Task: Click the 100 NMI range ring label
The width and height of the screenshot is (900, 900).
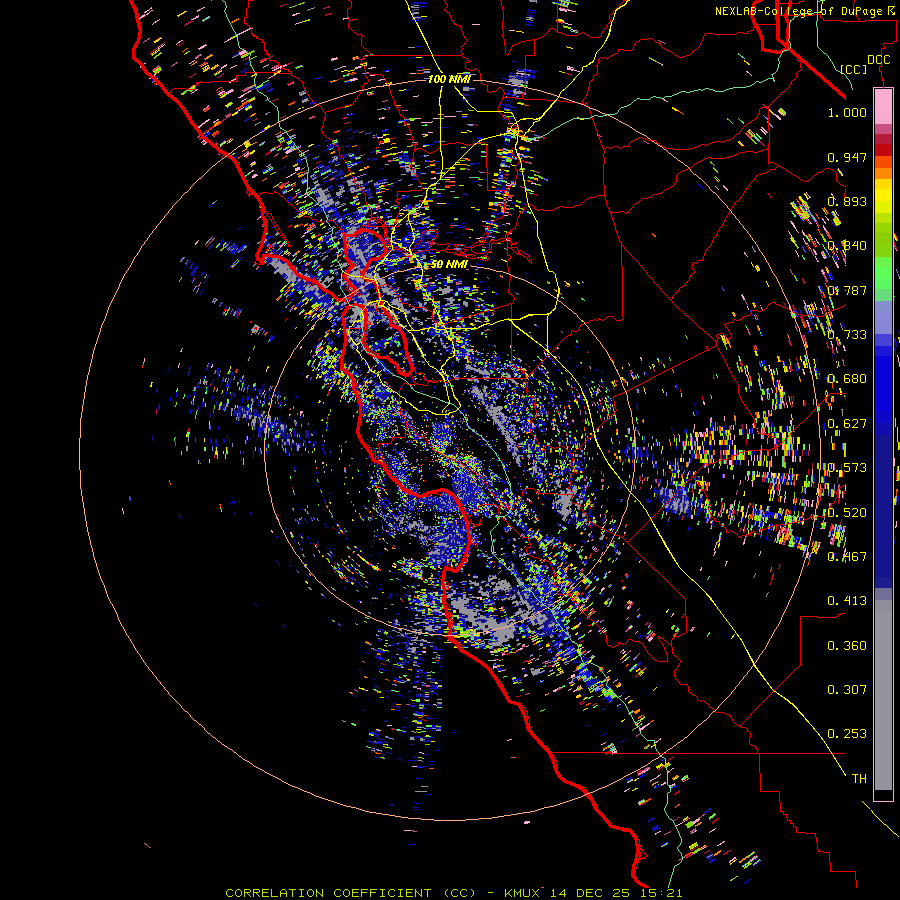Action: 449,79
